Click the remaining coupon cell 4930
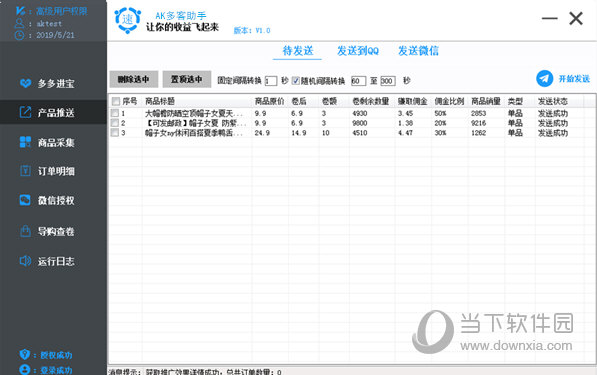Screen dimensions: 597x375 click(x=360, y=113)
